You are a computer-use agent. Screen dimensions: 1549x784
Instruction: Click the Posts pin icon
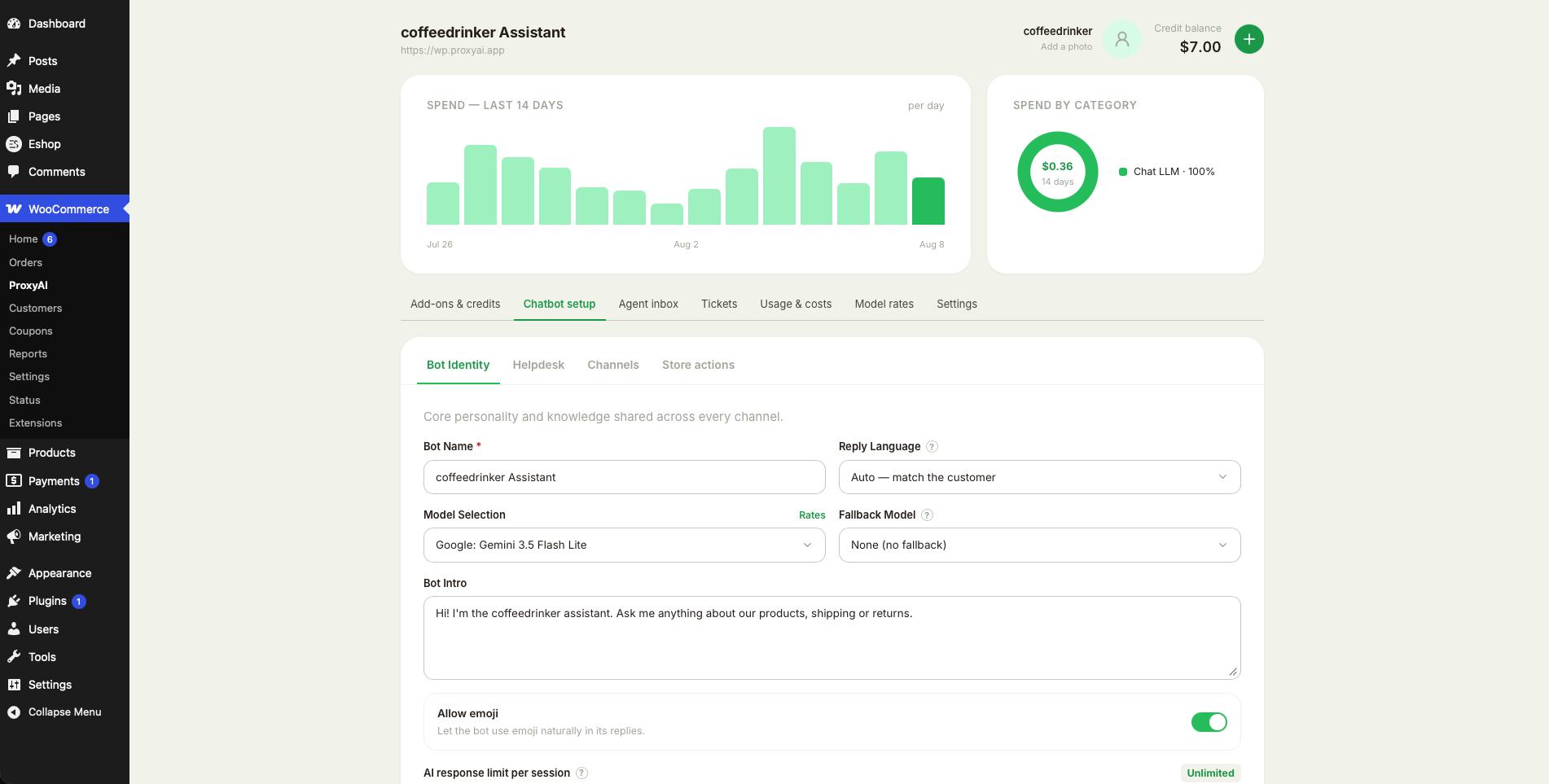(14, 61)
